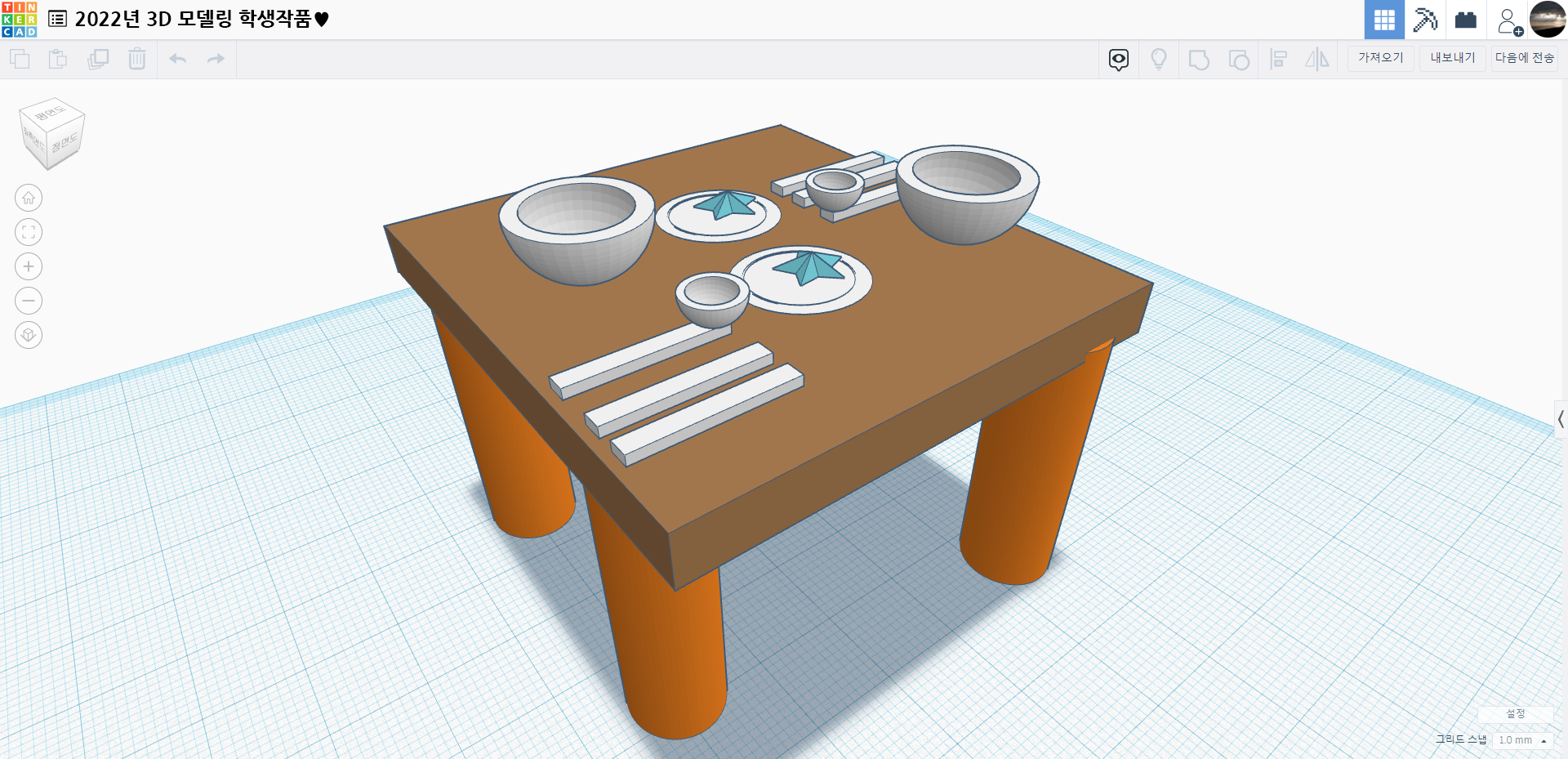Select the large white bowl at left

click(577, 230)
